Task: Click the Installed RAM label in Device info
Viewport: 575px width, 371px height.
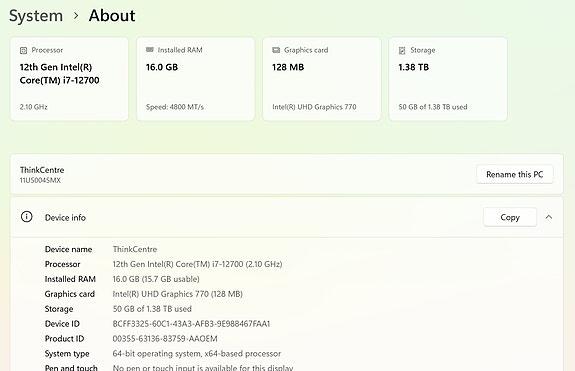Action: click(70, 279)
